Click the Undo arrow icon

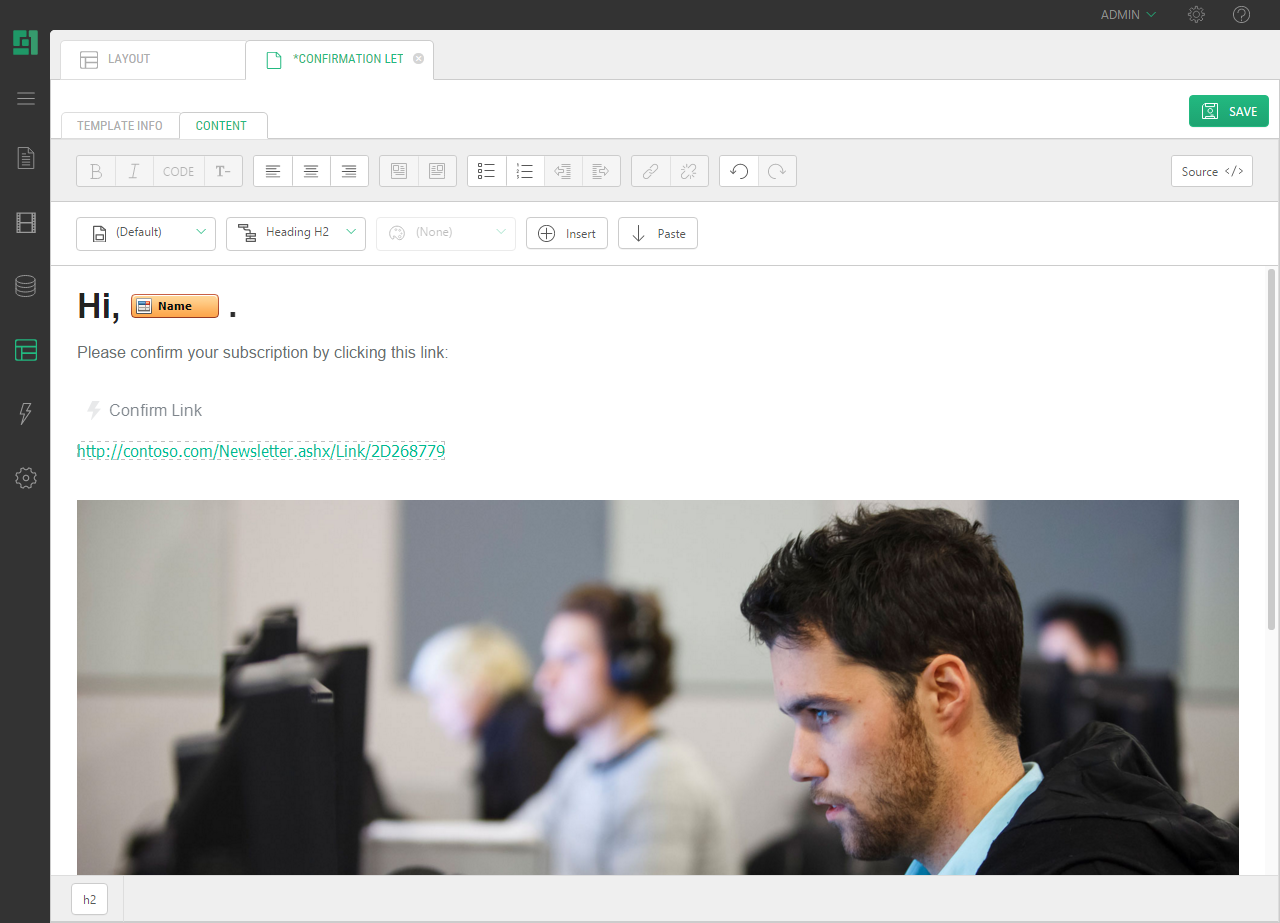click(739, 171)
